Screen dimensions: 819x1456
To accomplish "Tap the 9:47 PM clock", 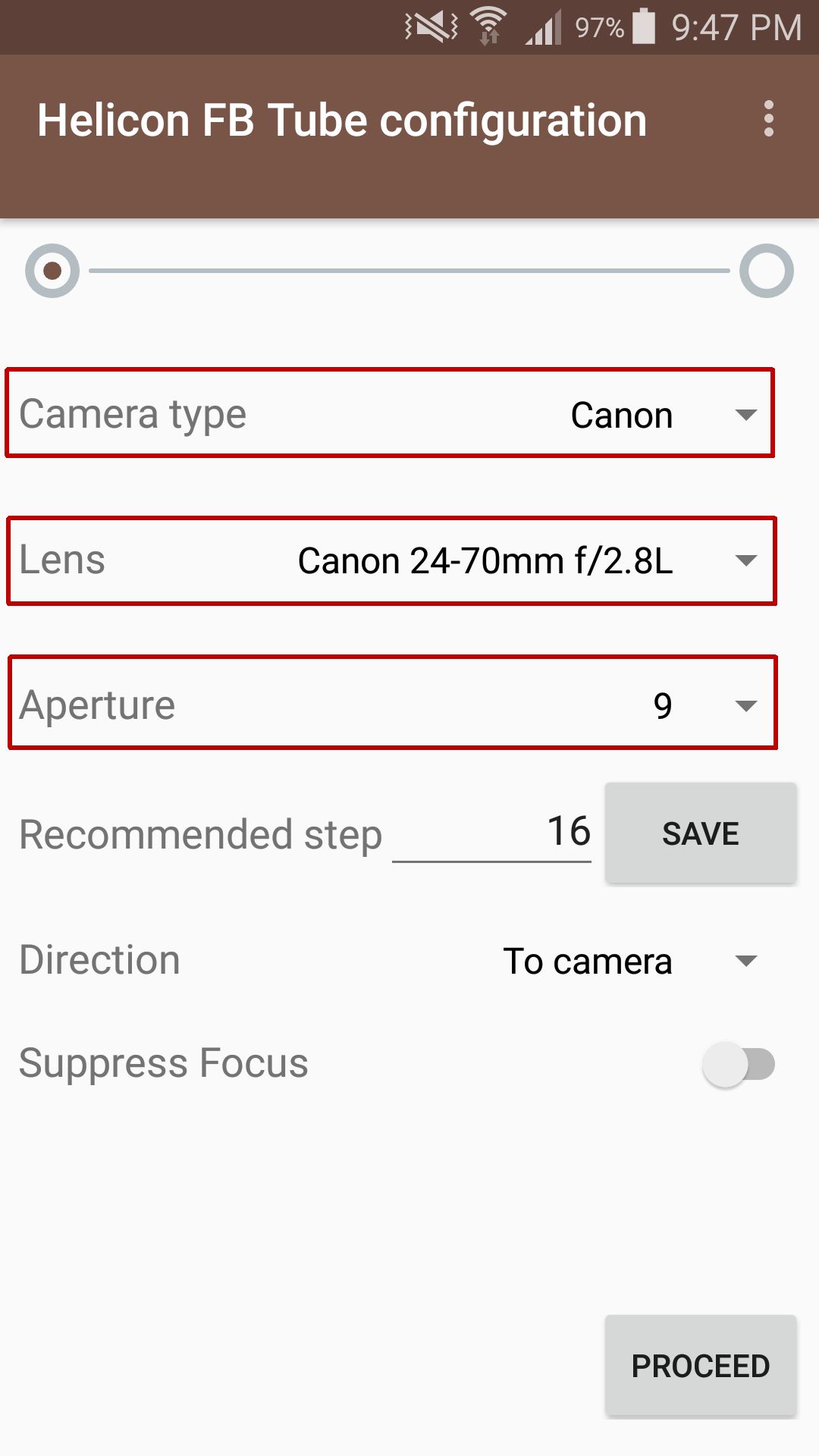I will [x=736, y=28].
